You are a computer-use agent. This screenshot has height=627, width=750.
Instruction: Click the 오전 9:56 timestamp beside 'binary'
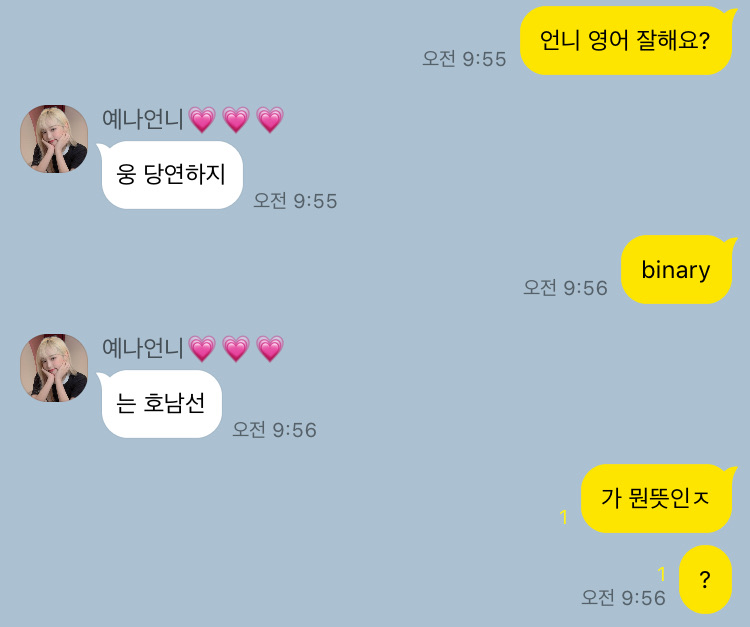565,288
